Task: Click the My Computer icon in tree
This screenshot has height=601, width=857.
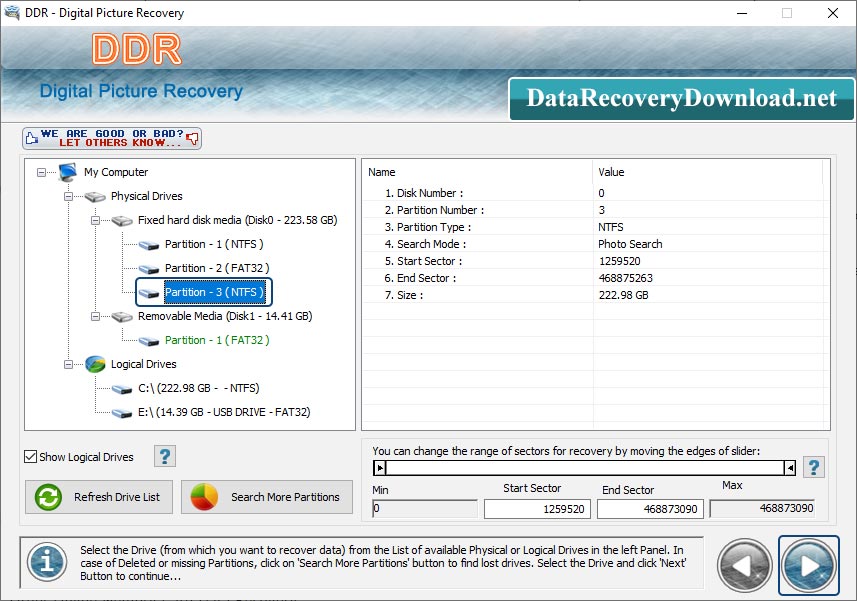Action: click(68, 172)
